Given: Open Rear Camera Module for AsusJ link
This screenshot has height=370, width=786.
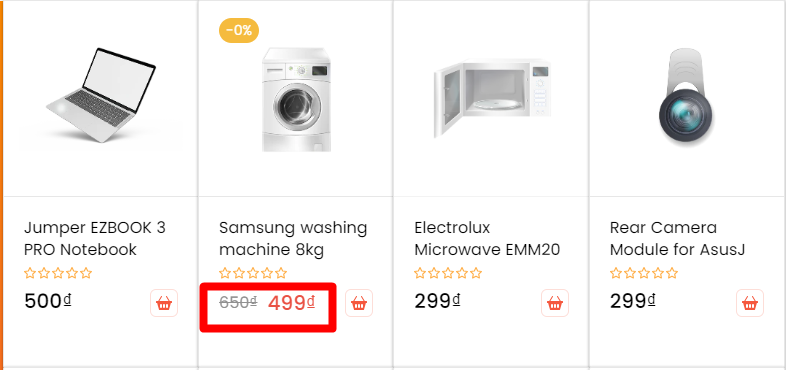Looking at the screenshot, I should pos(677,238).
